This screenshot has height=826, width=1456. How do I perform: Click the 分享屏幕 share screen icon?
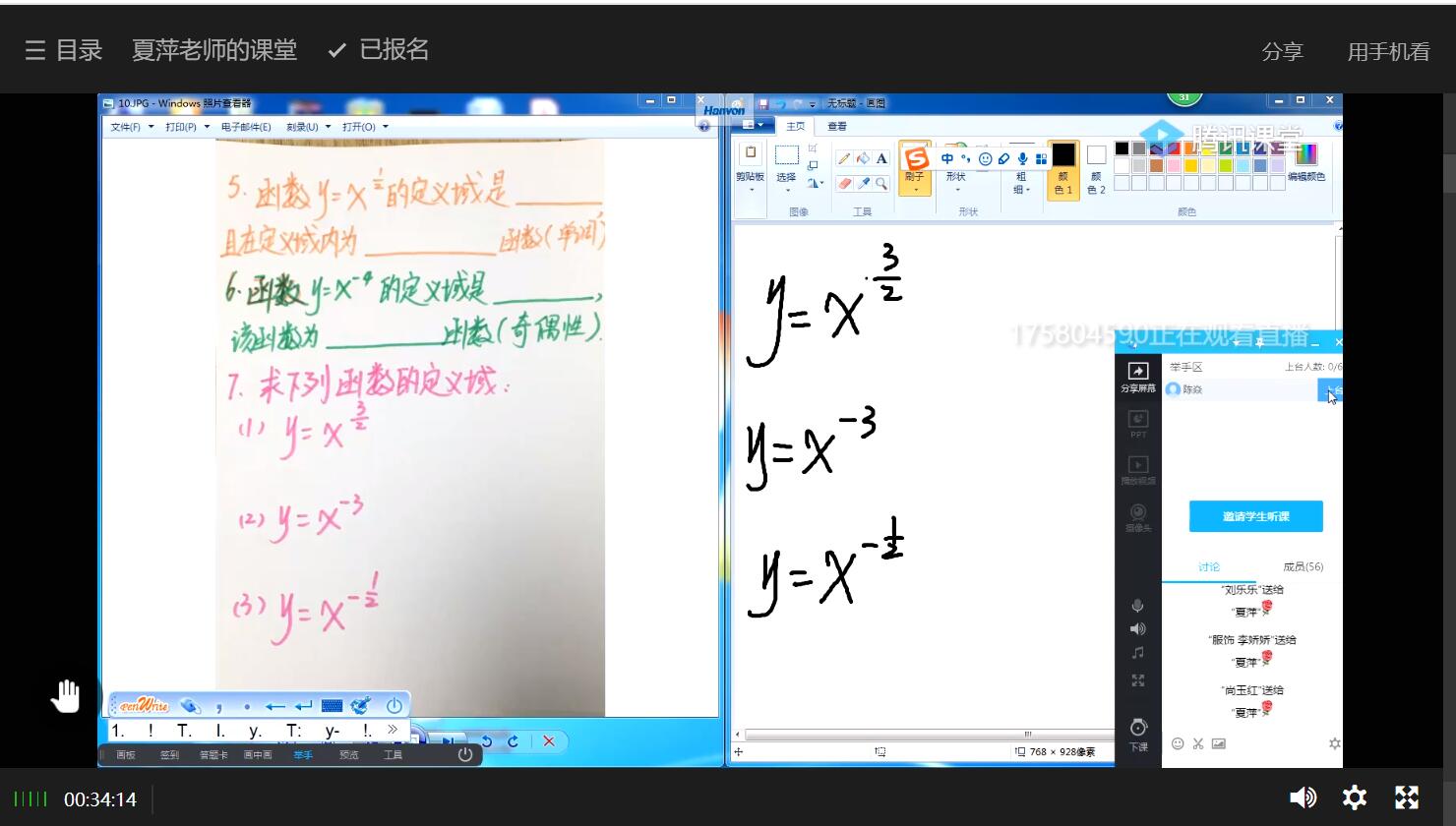tap(1138, 376)
